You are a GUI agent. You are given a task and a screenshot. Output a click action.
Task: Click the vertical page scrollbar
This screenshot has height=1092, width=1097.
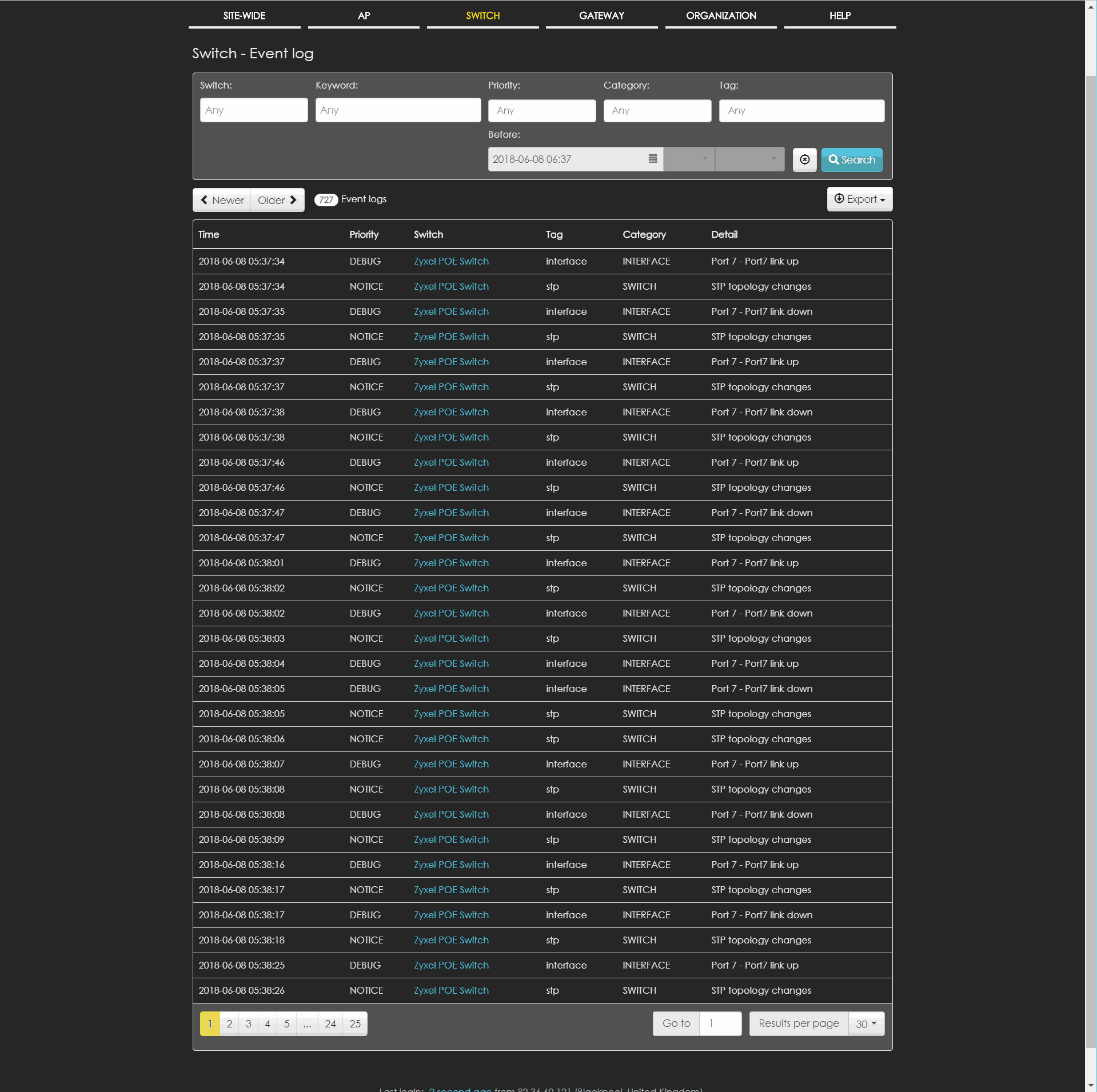pos(1091,514)
